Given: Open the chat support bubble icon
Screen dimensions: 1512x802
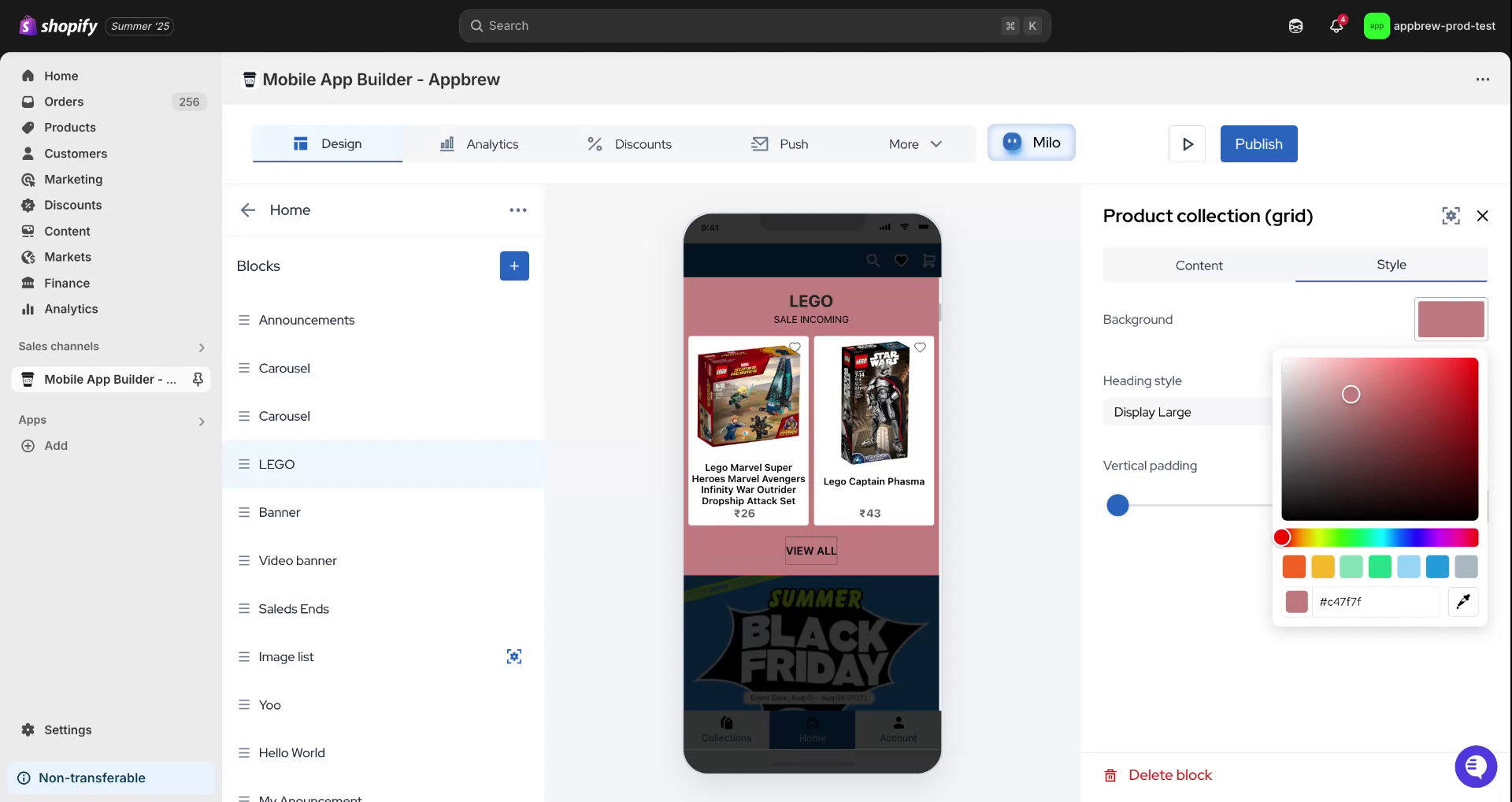Looking at the screenshot, I should [1475, 766].
